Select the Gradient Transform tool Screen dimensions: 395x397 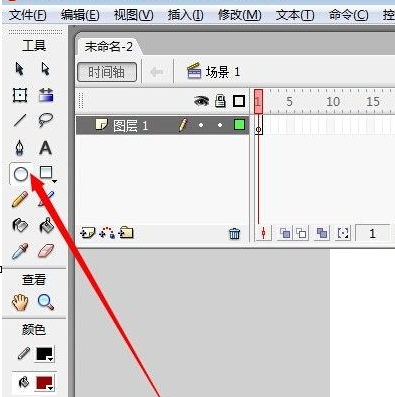pyautogui.click(x=46, y=95)
